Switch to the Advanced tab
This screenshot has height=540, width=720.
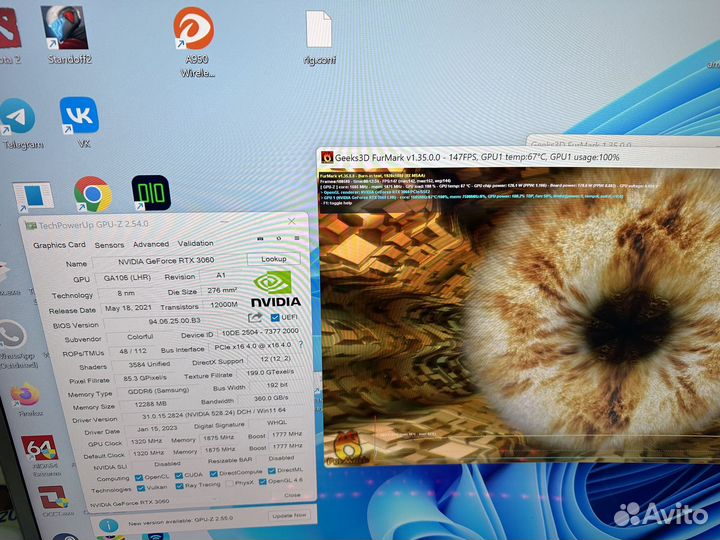click(151, 244)
